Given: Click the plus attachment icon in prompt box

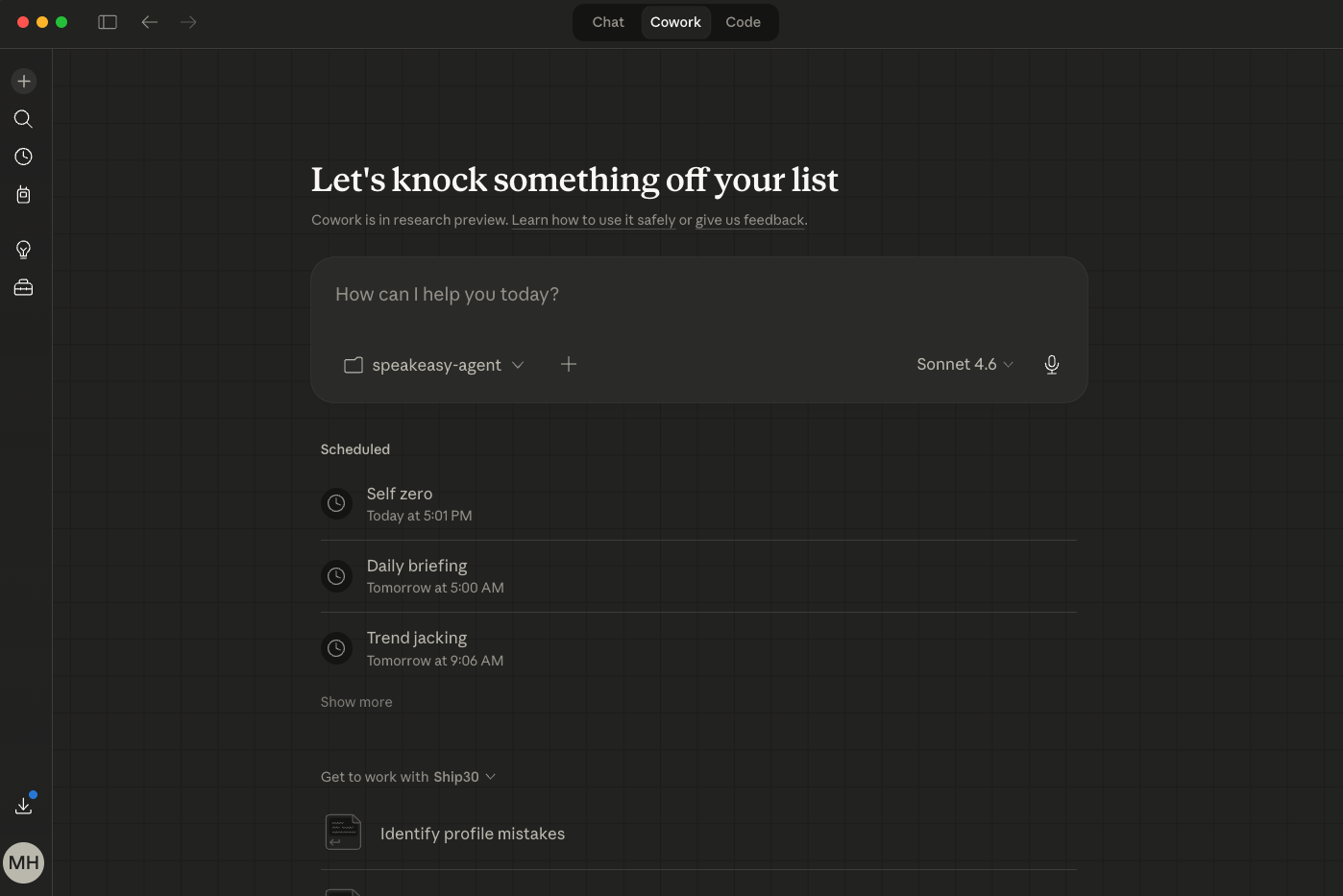Looking at the screenshot, I should tap(569, 365).
